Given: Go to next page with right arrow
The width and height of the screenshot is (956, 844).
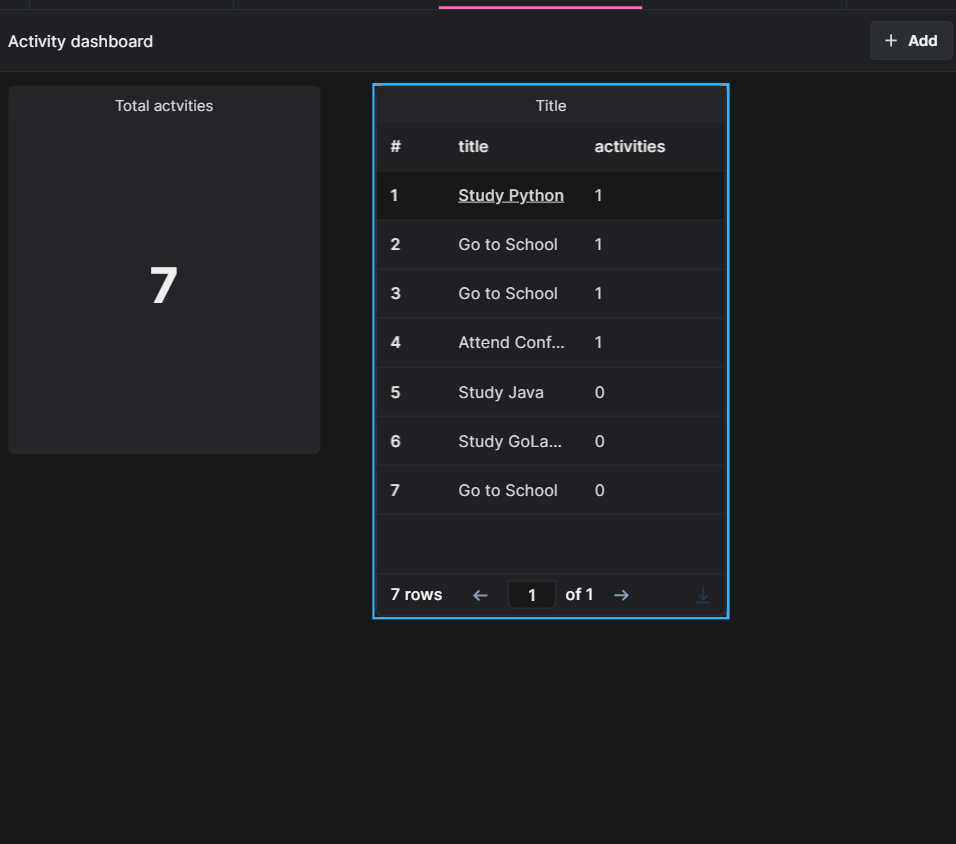Looking at the screenshot, I should [621, 595].
